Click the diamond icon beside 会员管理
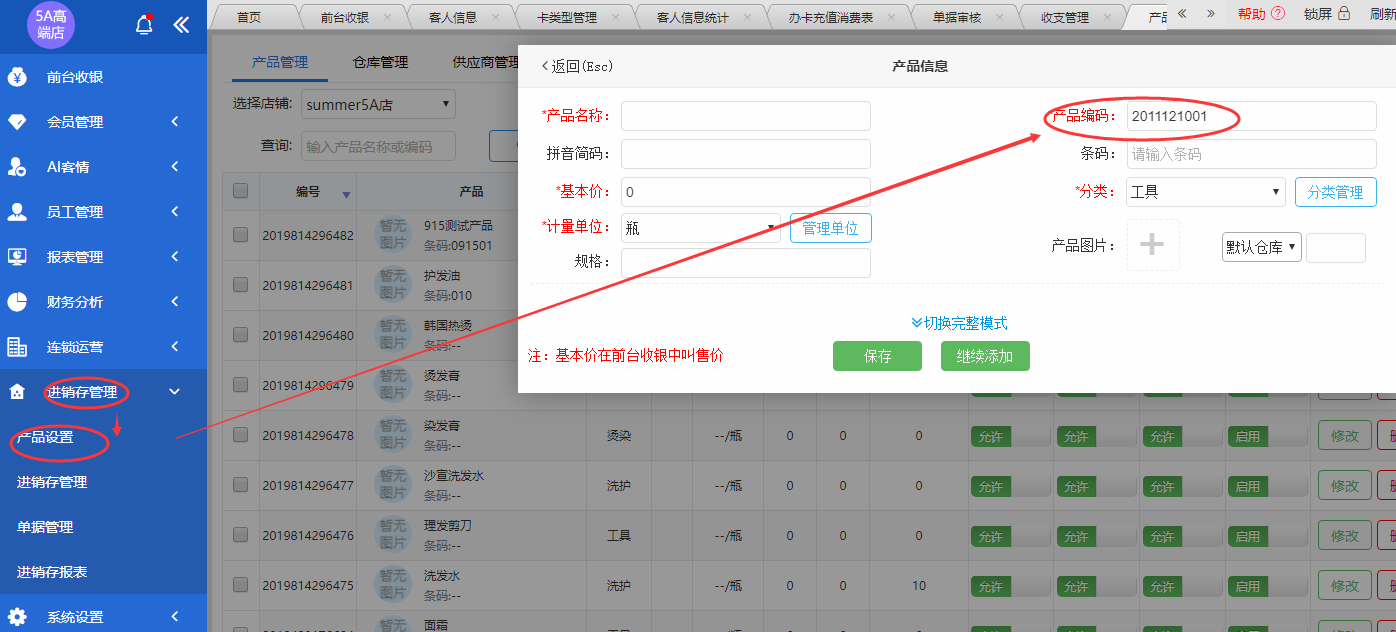 tap(17, 122)
